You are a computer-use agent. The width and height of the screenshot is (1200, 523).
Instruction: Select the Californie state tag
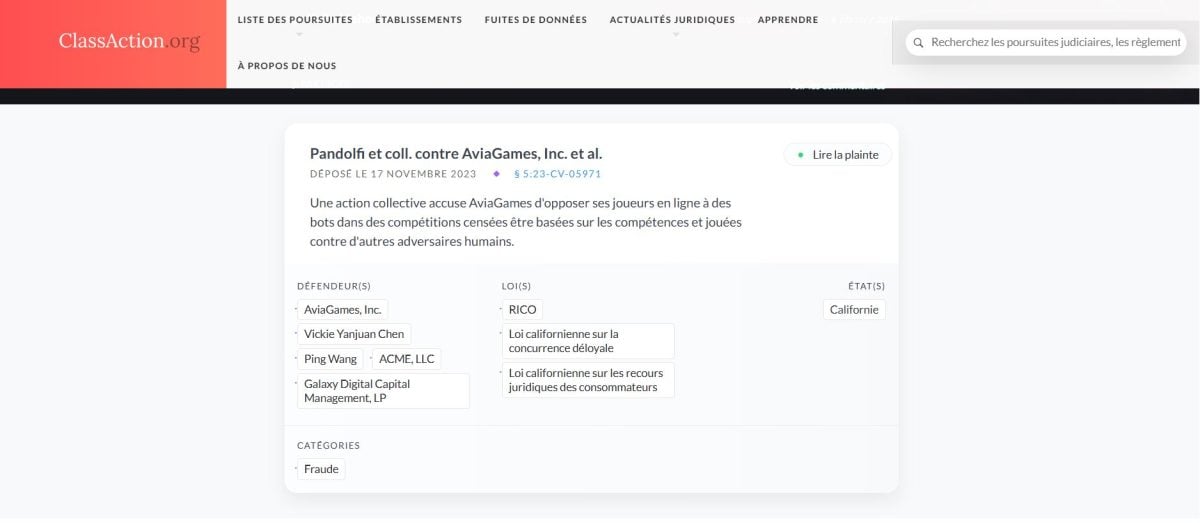pyautogui.click(x=854, y=310)
